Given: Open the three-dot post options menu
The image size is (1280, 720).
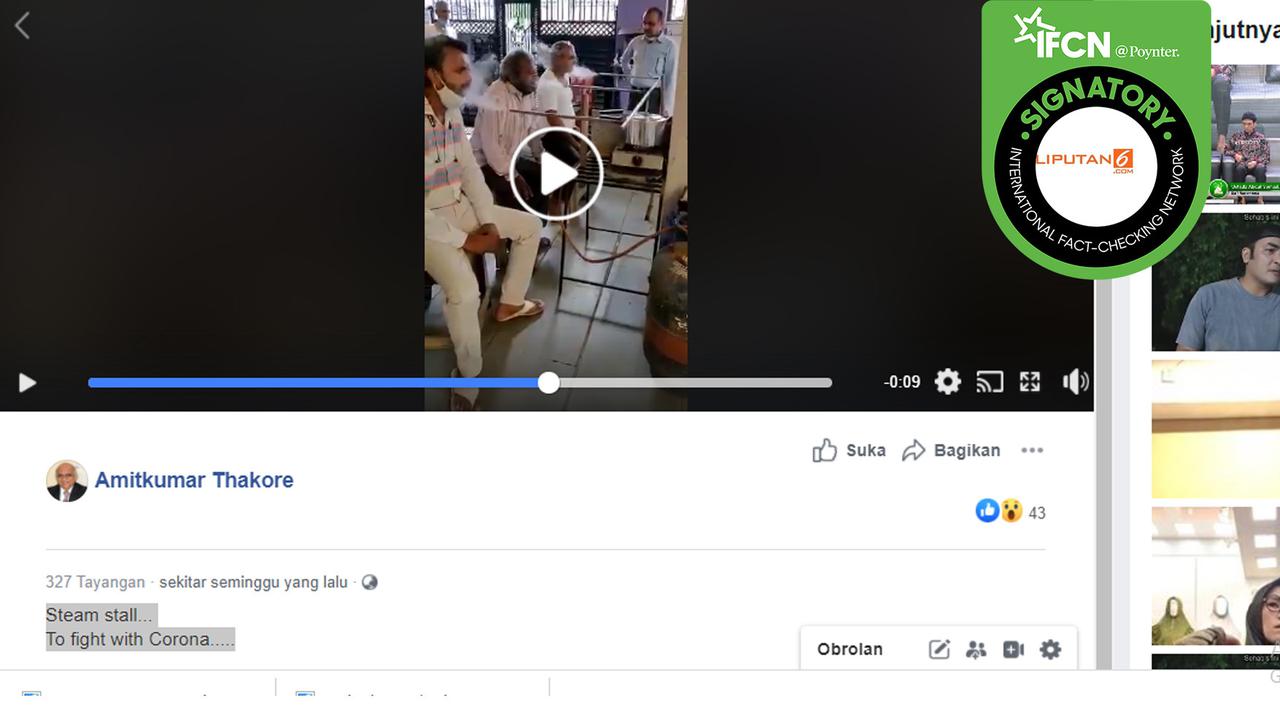Looking at the screenshot, I should click(x=1032, y=450).
